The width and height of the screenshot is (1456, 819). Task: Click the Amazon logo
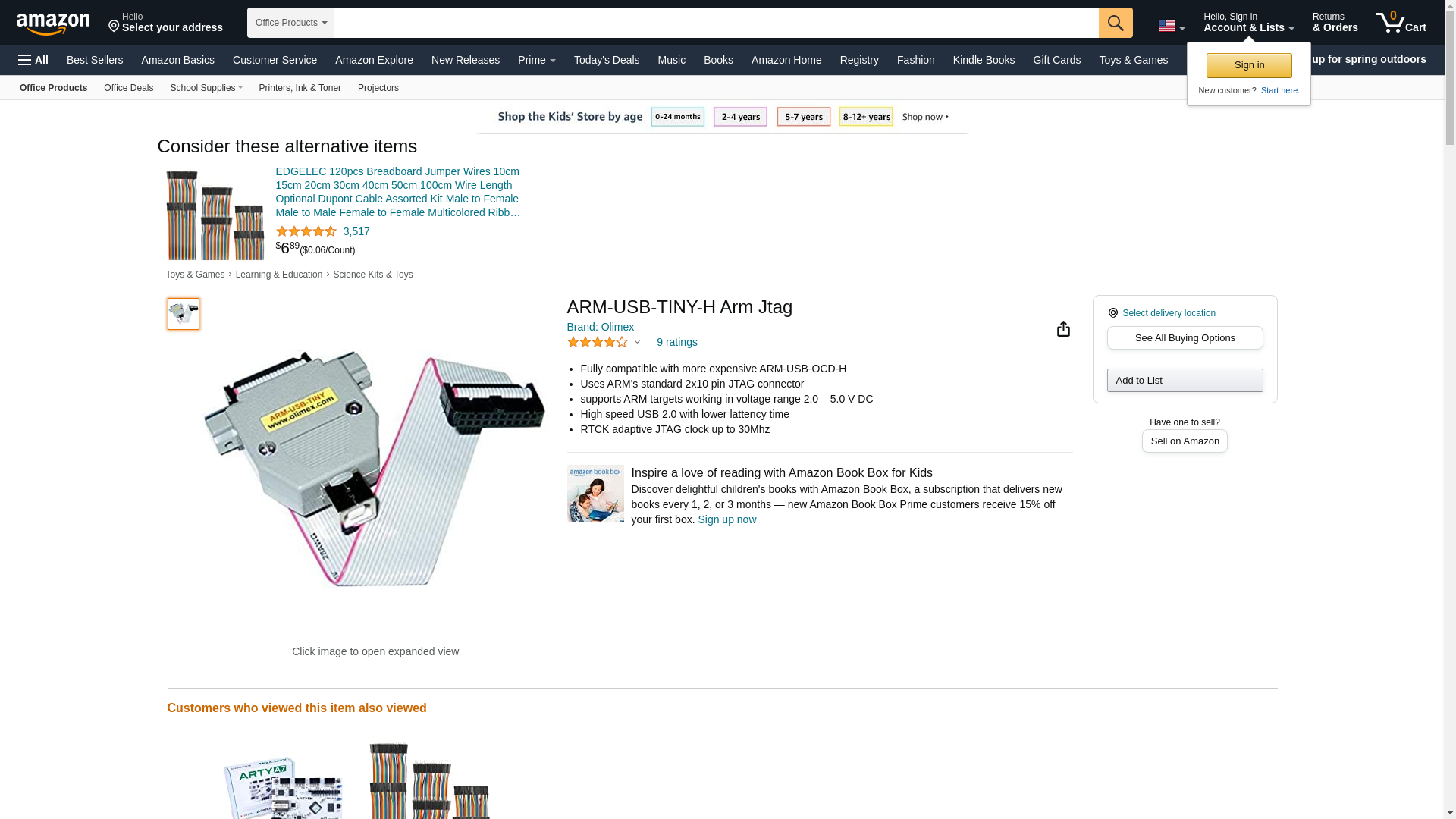[x=53, y=24]
